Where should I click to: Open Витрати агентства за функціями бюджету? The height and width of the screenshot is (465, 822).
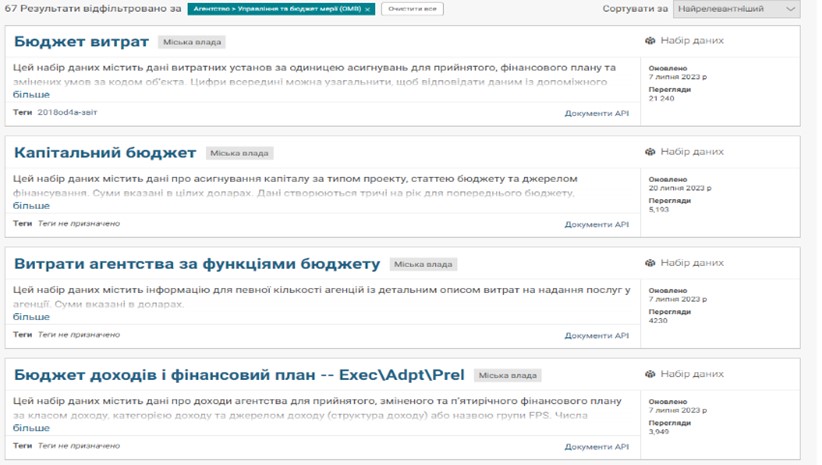[x=197, y=264]
